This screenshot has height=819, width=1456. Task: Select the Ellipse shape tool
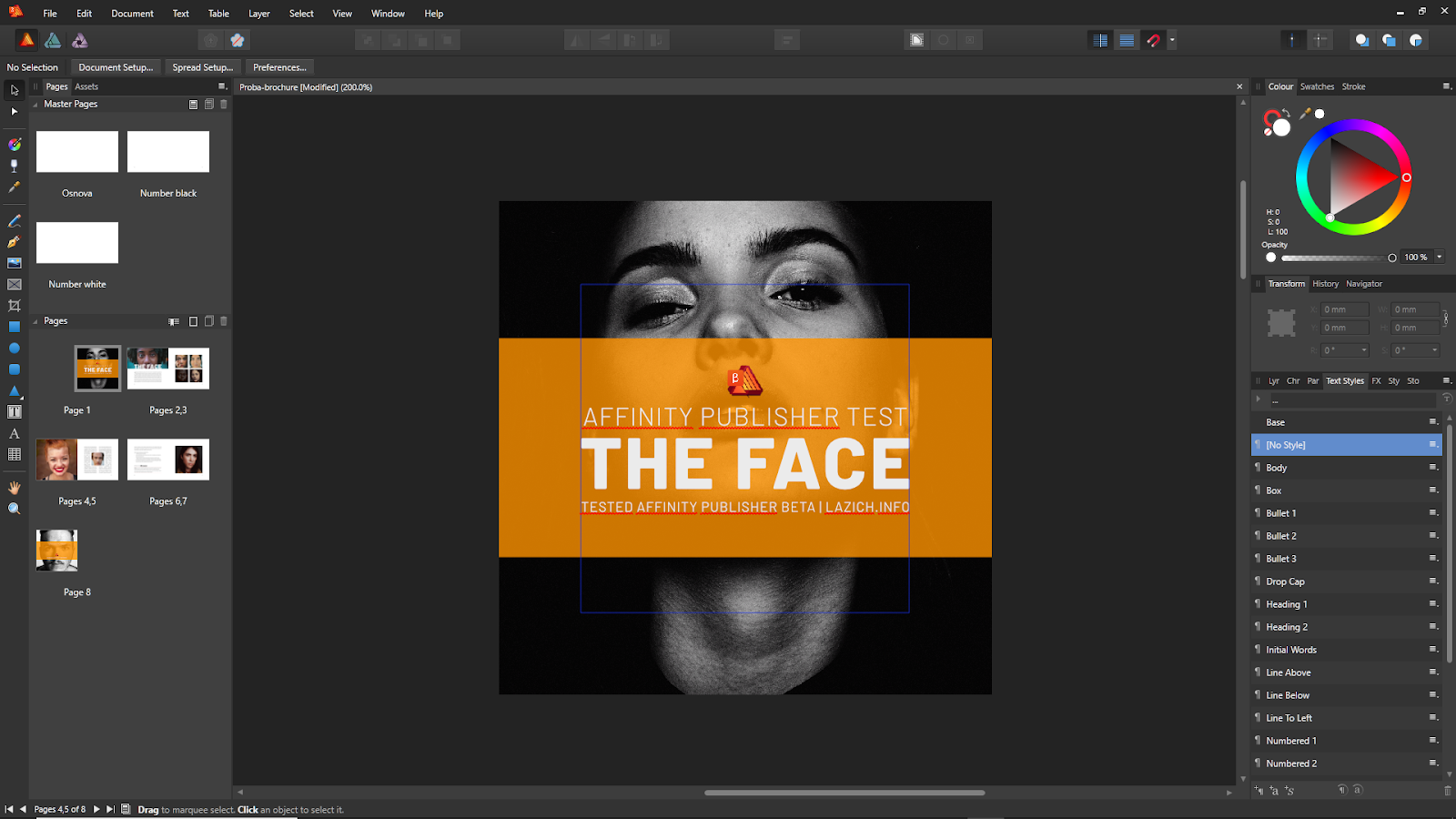pos(14,349)
